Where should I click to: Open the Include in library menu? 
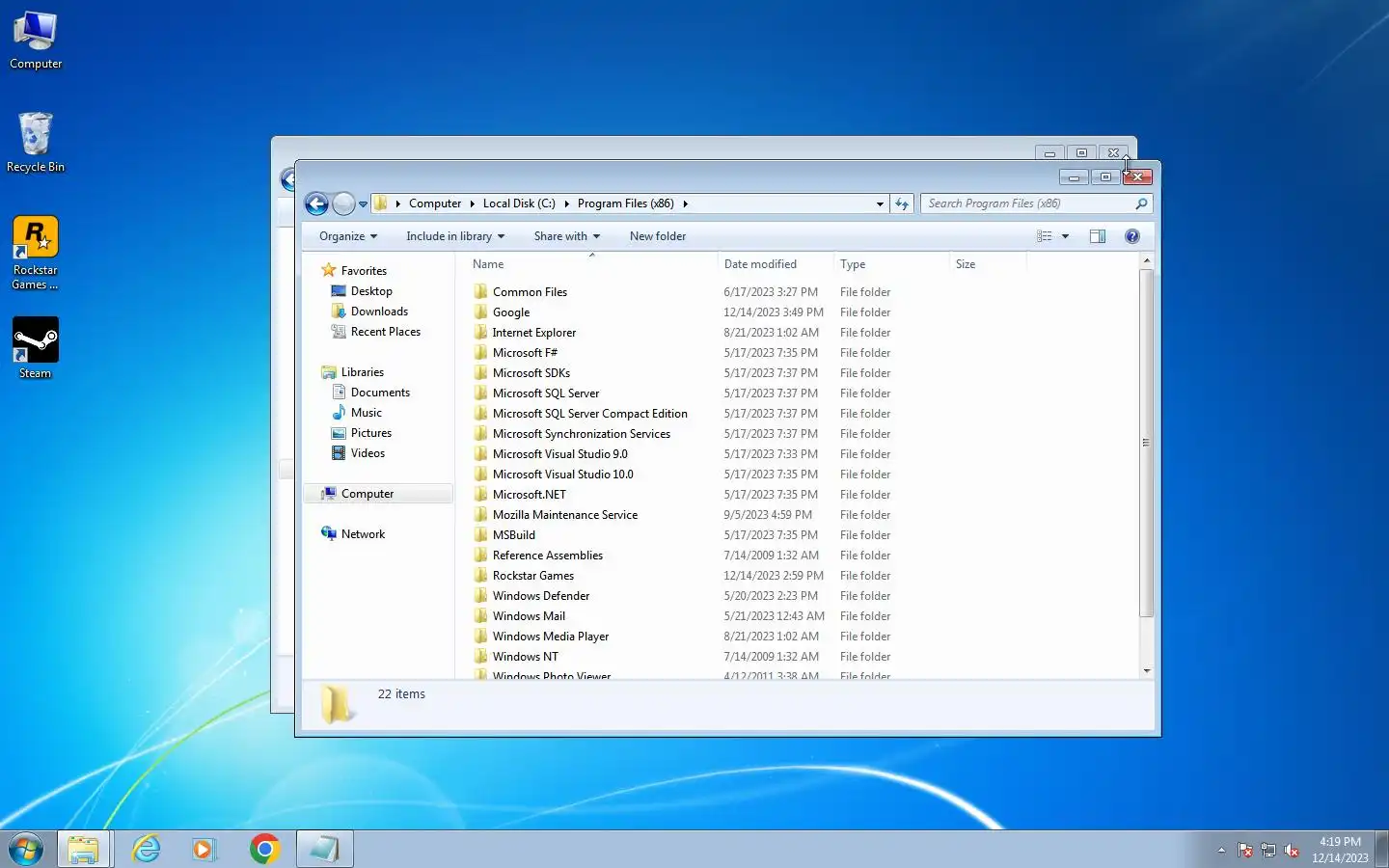(x=455, y=236)
